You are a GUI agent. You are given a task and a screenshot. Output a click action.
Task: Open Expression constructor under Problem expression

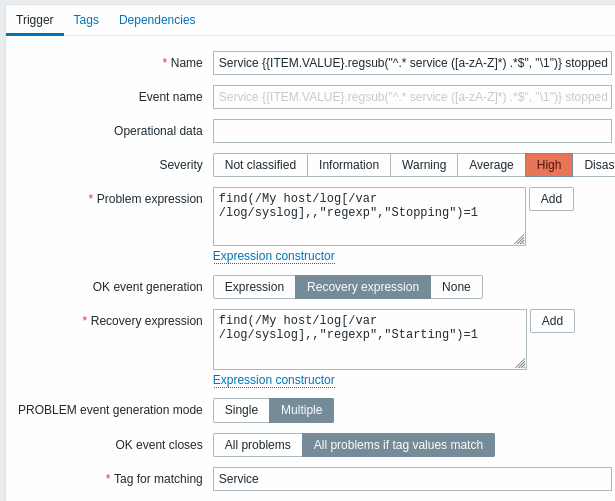273,257
